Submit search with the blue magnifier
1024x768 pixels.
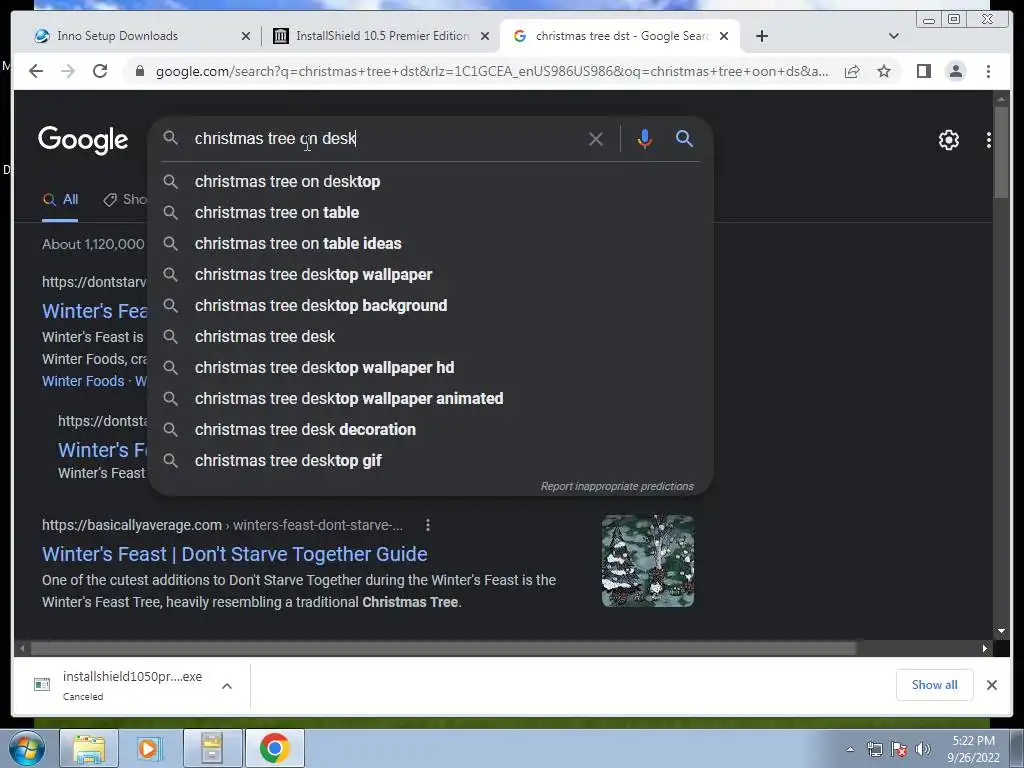click(684, 138)
